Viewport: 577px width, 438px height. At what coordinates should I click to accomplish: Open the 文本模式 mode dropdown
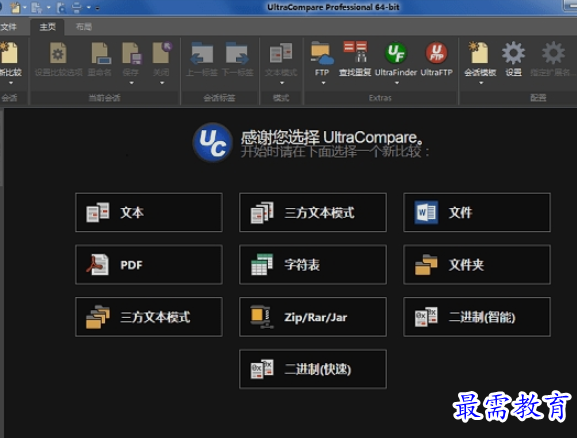click(282, 83)
